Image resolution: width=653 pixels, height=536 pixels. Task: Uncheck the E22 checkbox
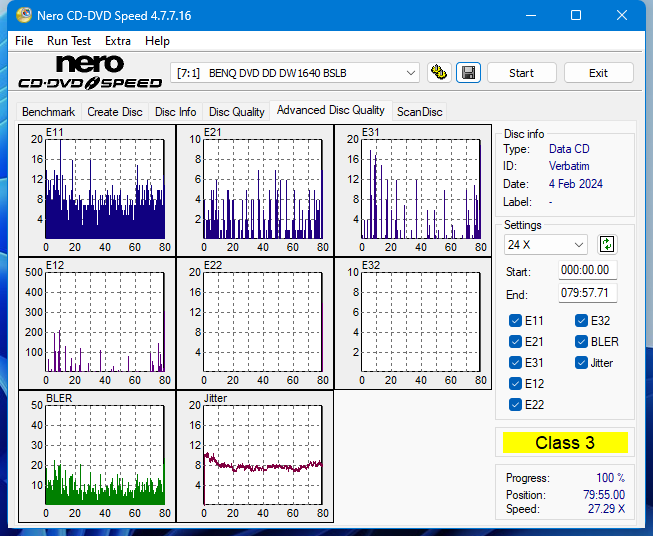pos(515,404)
